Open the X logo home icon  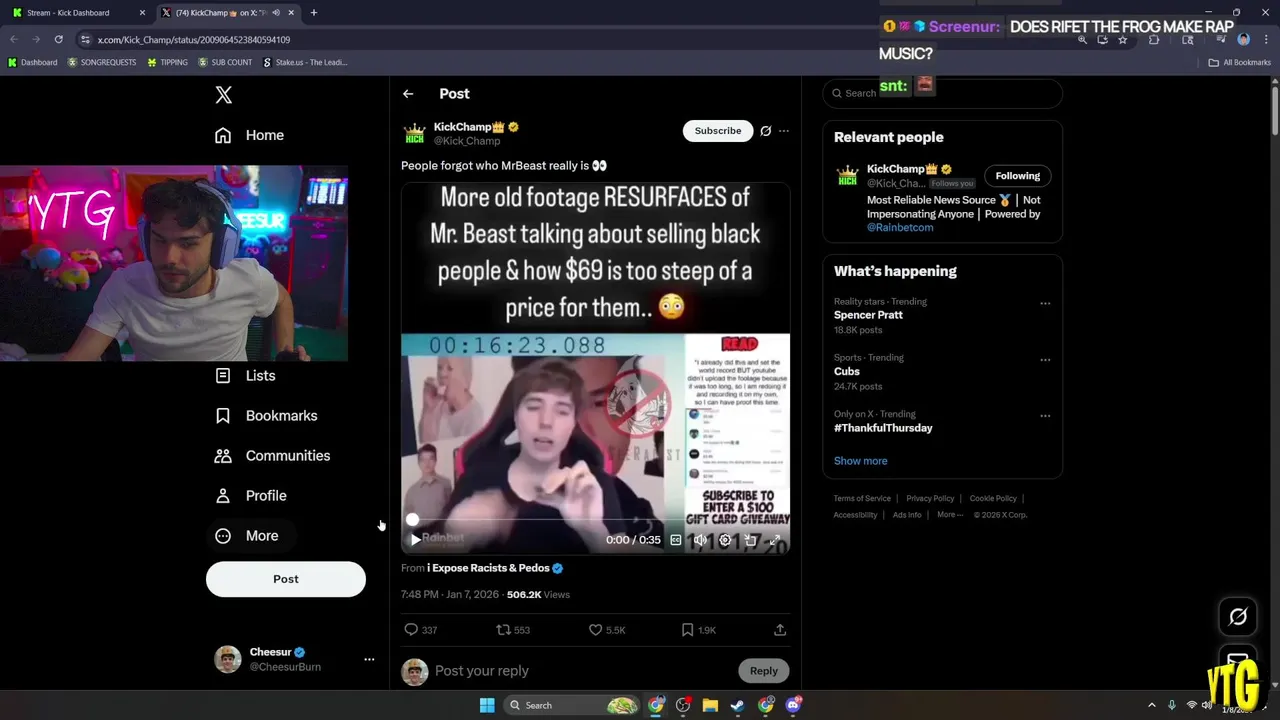click(224, 95)
